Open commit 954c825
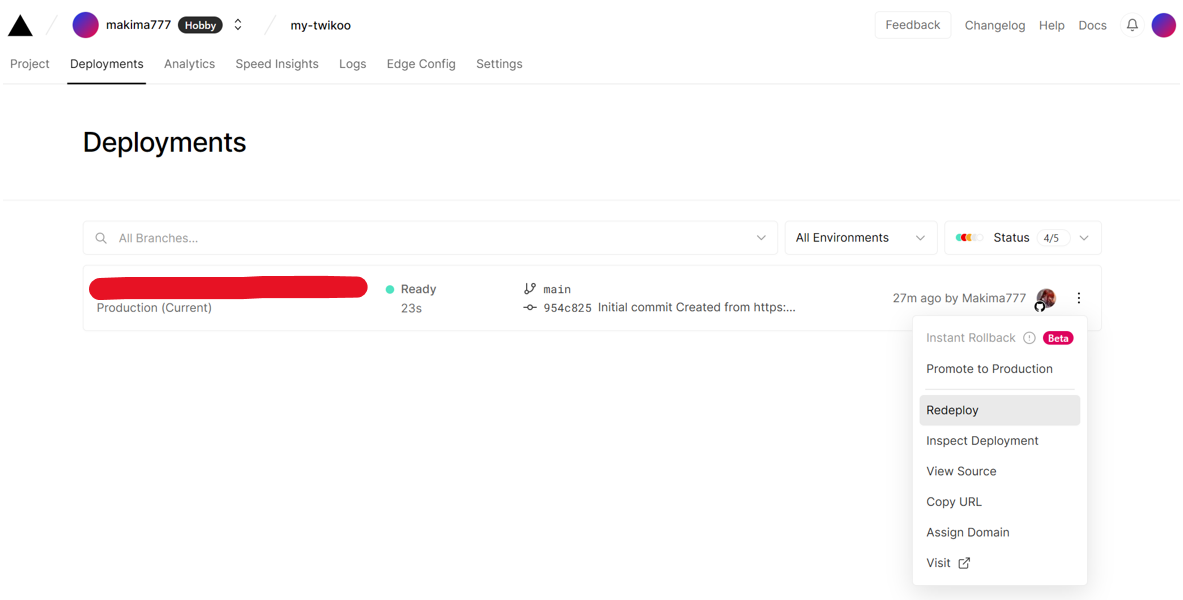Image resolution: width=1183 pixels, height=600 pixels. point(567,308)
